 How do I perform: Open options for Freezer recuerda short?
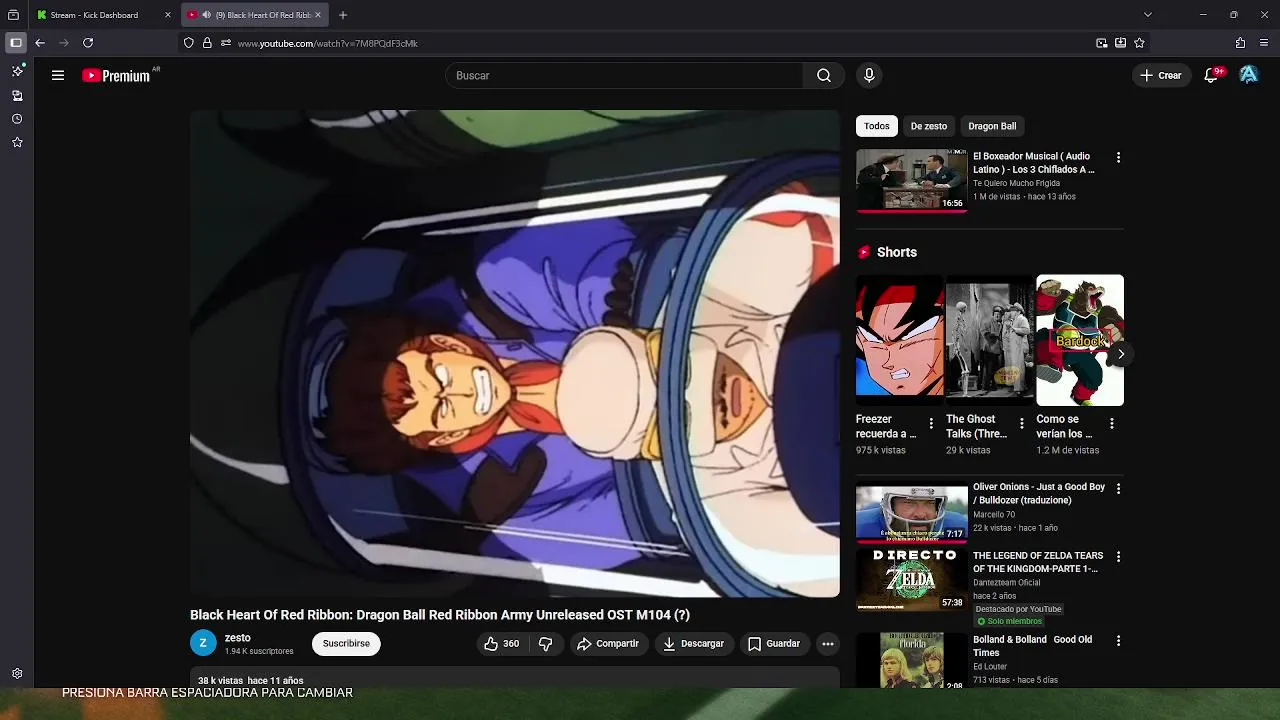pos(931,424)
